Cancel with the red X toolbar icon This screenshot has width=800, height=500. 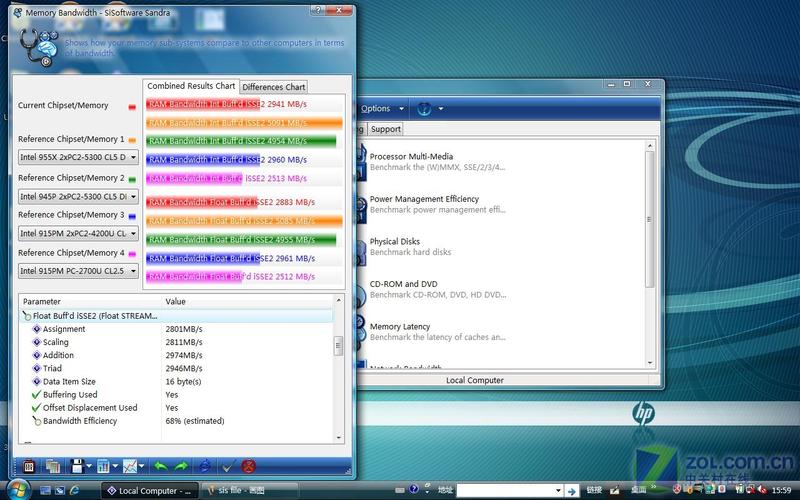coord(248,466)
